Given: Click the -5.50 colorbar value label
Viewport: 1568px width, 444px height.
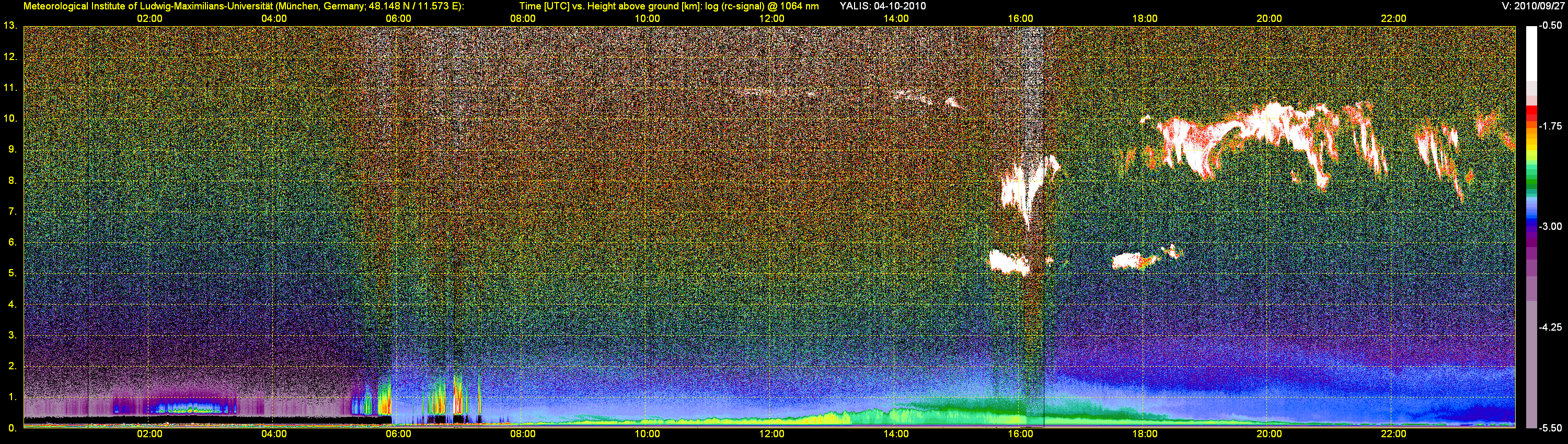Looking at the screenshot, I should (x=1550, y=428).
